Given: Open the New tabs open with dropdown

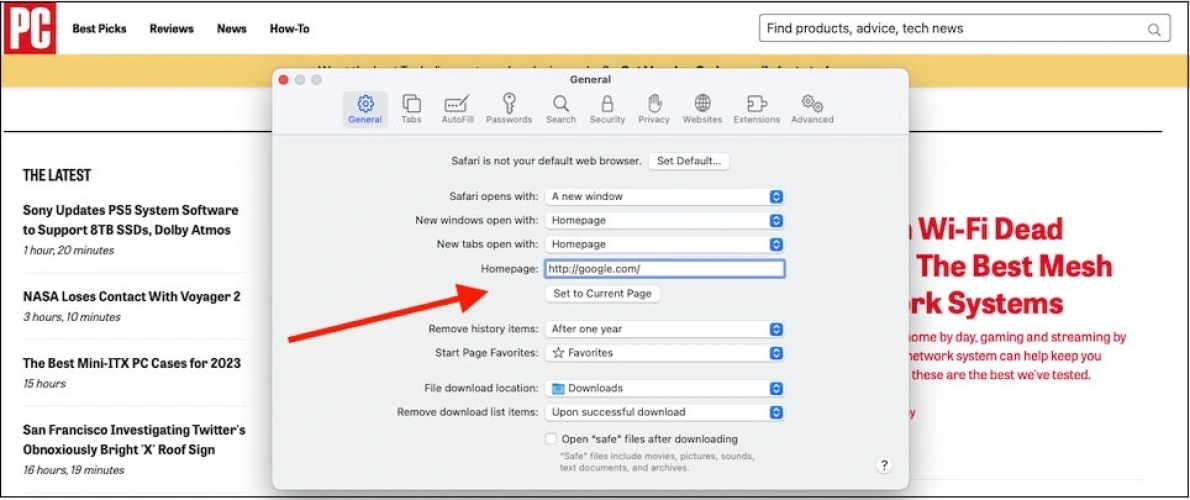Looking at the screenshot, I should pyautogui.click(x=665, y=244).
